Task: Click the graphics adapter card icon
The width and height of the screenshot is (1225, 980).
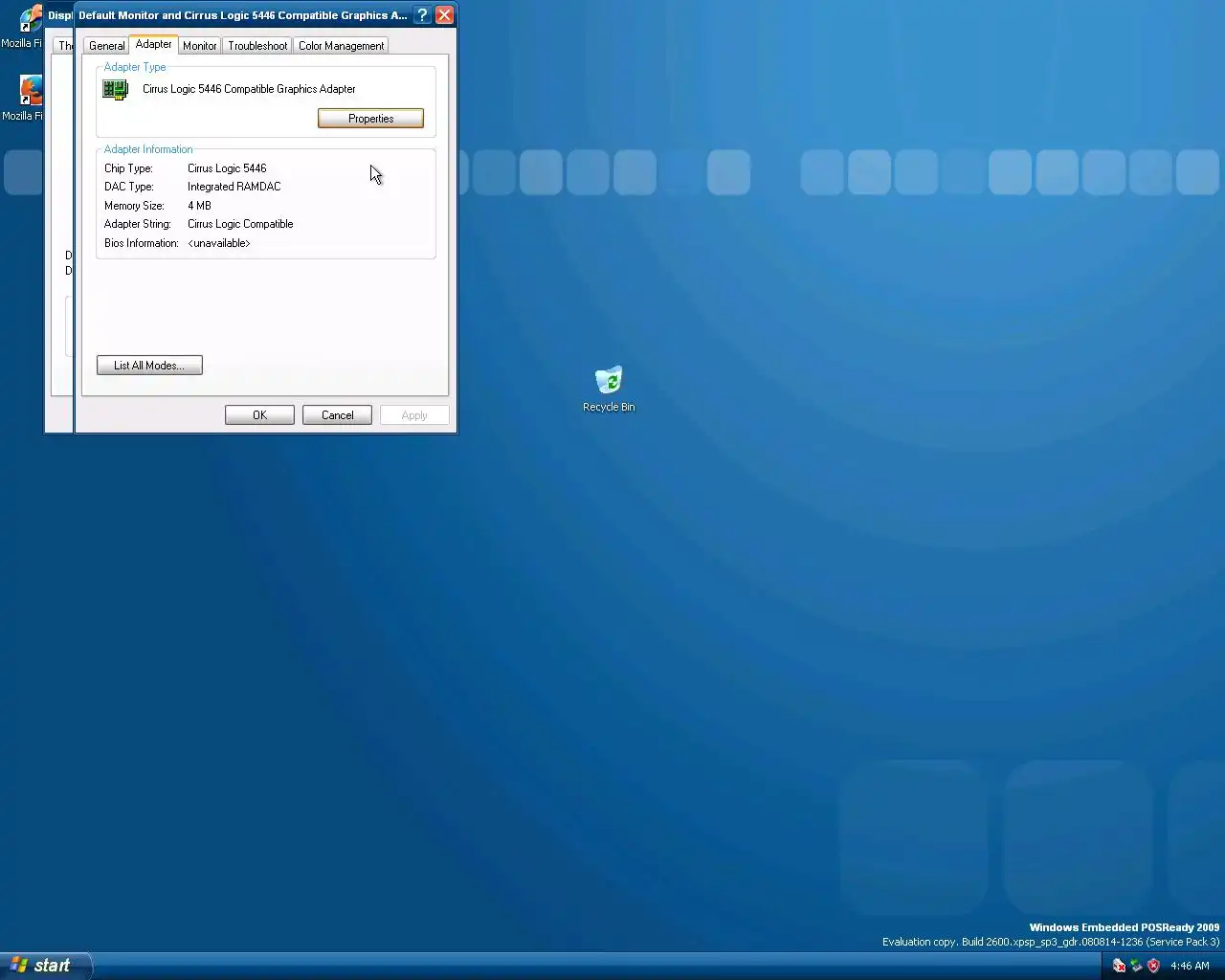Action: (x=115, y=90)
